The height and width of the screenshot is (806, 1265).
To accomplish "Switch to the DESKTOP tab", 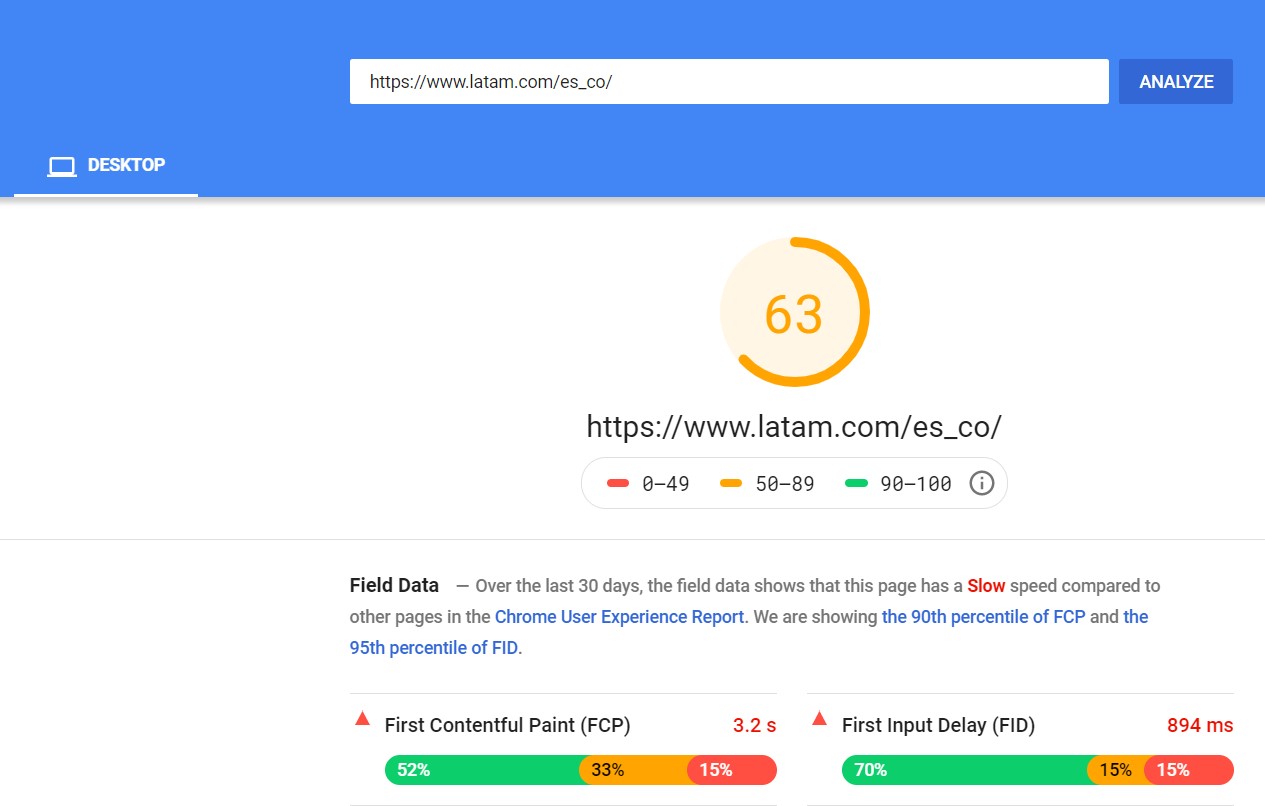I will point(106,166).
